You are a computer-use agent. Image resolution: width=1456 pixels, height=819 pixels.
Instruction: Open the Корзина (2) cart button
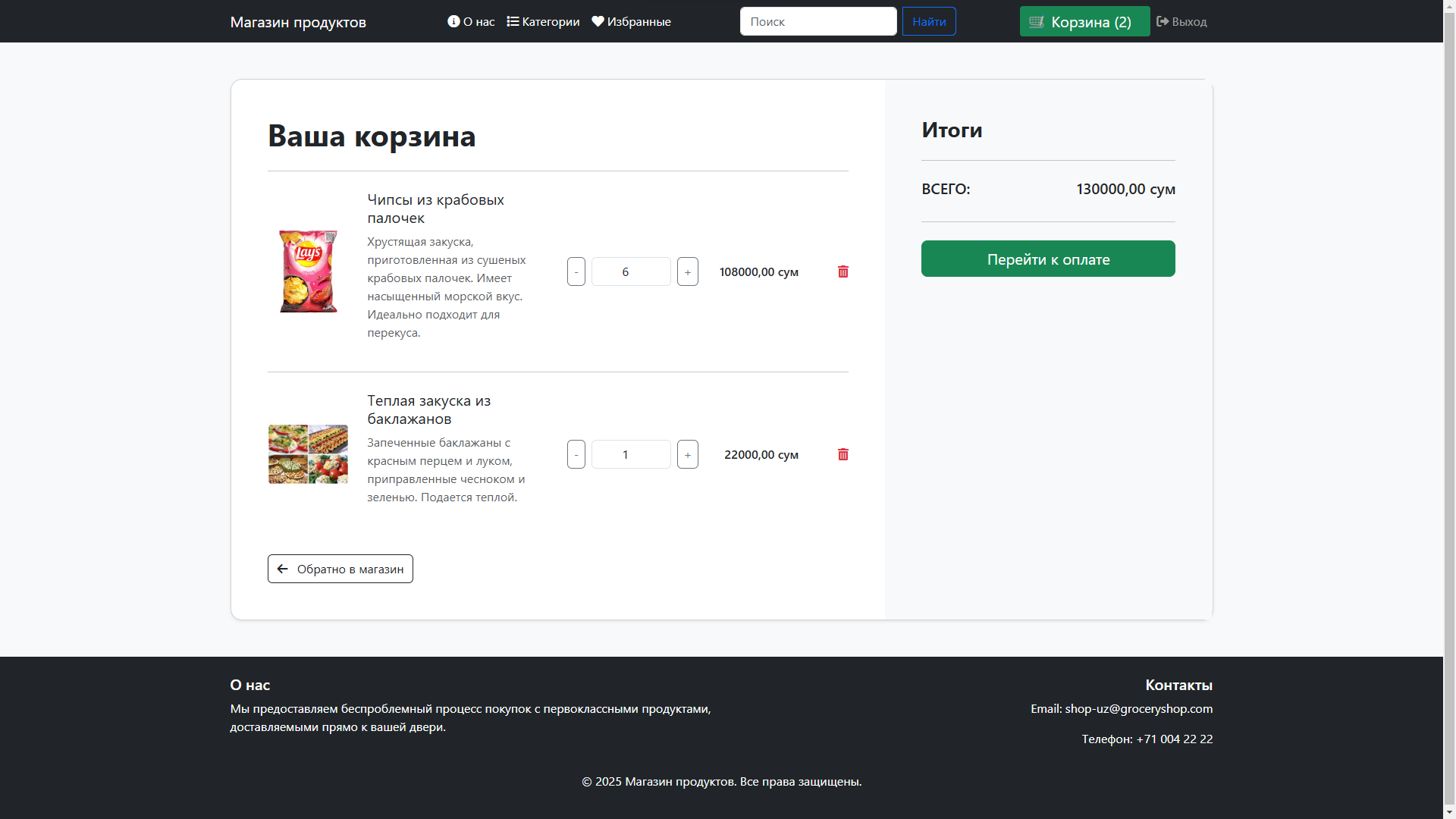point(1084,21)
